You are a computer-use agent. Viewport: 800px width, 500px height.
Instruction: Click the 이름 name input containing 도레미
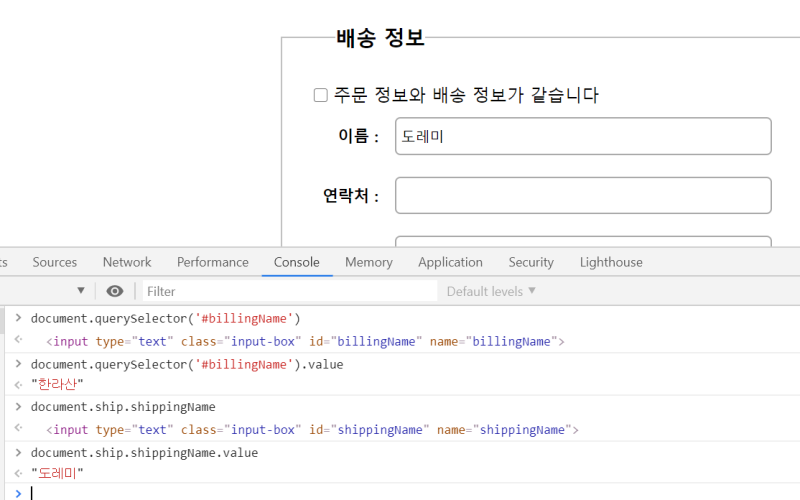point(583,136)
